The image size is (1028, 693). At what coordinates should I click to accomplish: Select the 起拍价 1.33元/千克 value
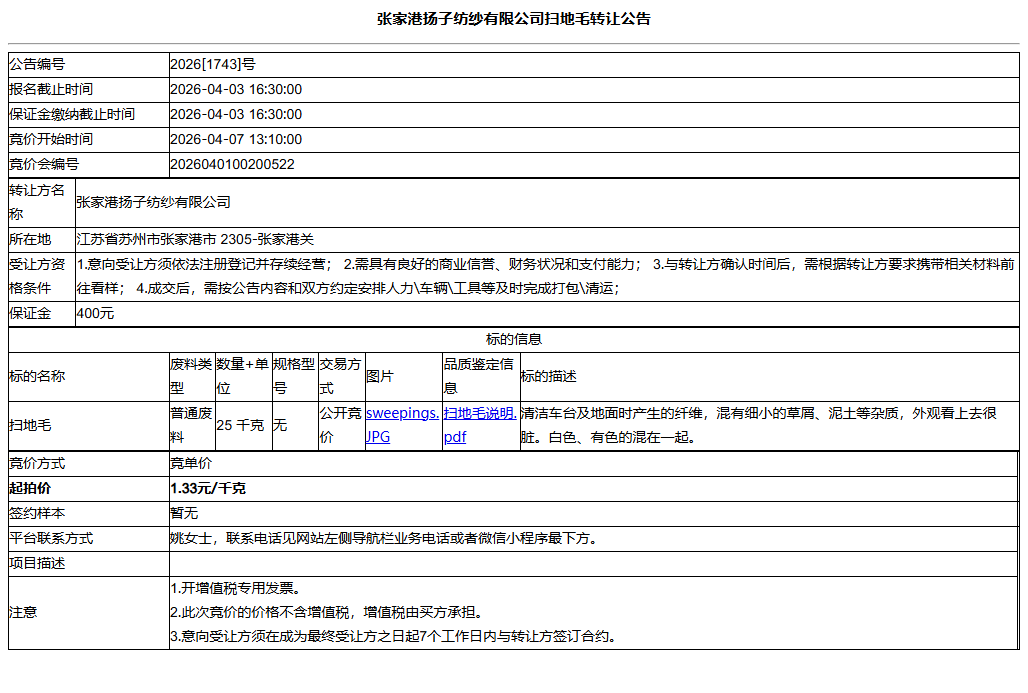coord(210,490)
